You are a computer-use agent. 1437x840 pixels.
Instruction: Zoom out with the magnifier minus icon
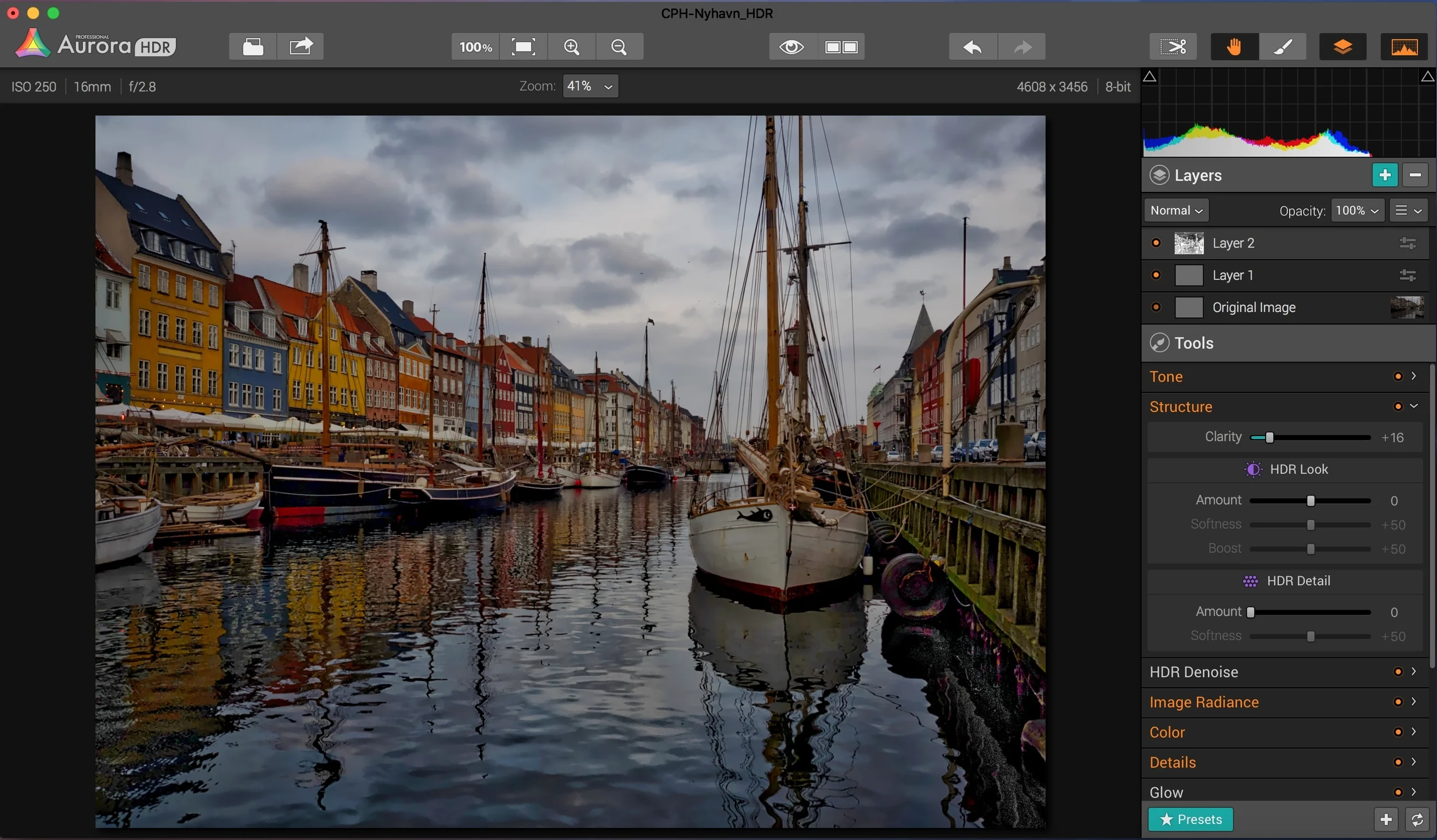click(619, 47)
